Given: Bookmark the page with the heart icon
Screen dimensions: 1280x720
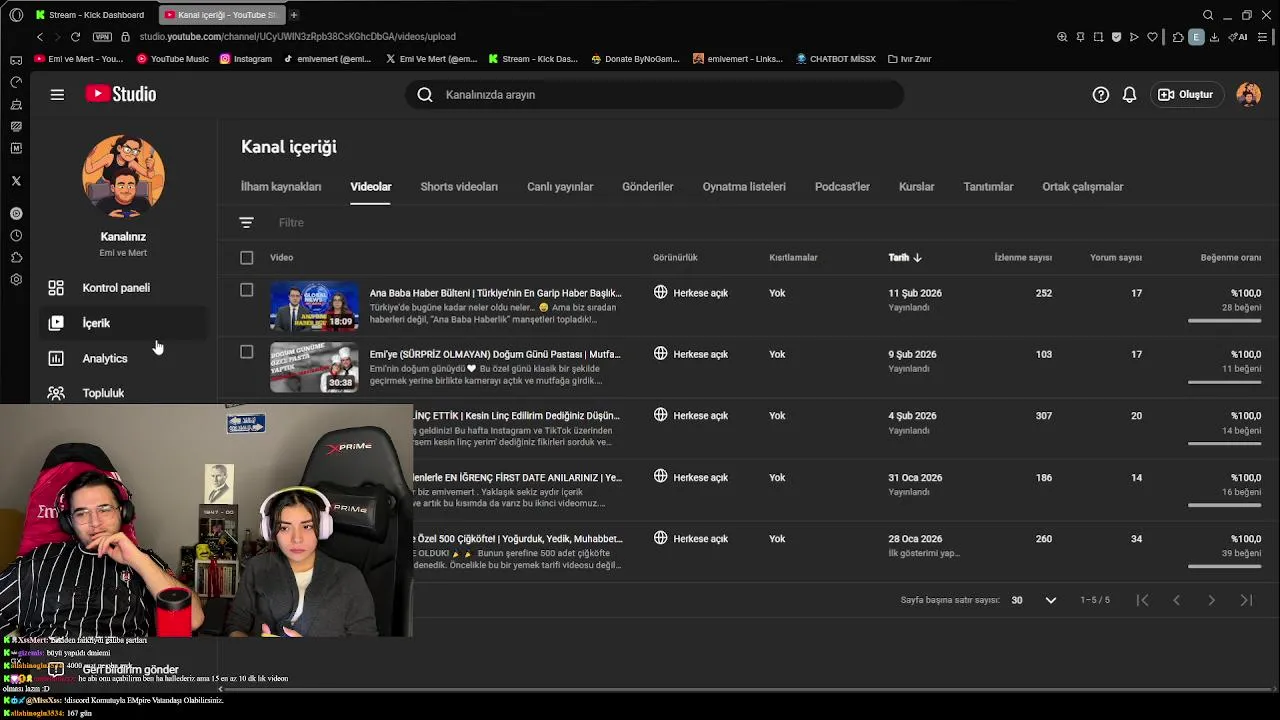Looking at the screenshot, I should tap(1152, 37).
